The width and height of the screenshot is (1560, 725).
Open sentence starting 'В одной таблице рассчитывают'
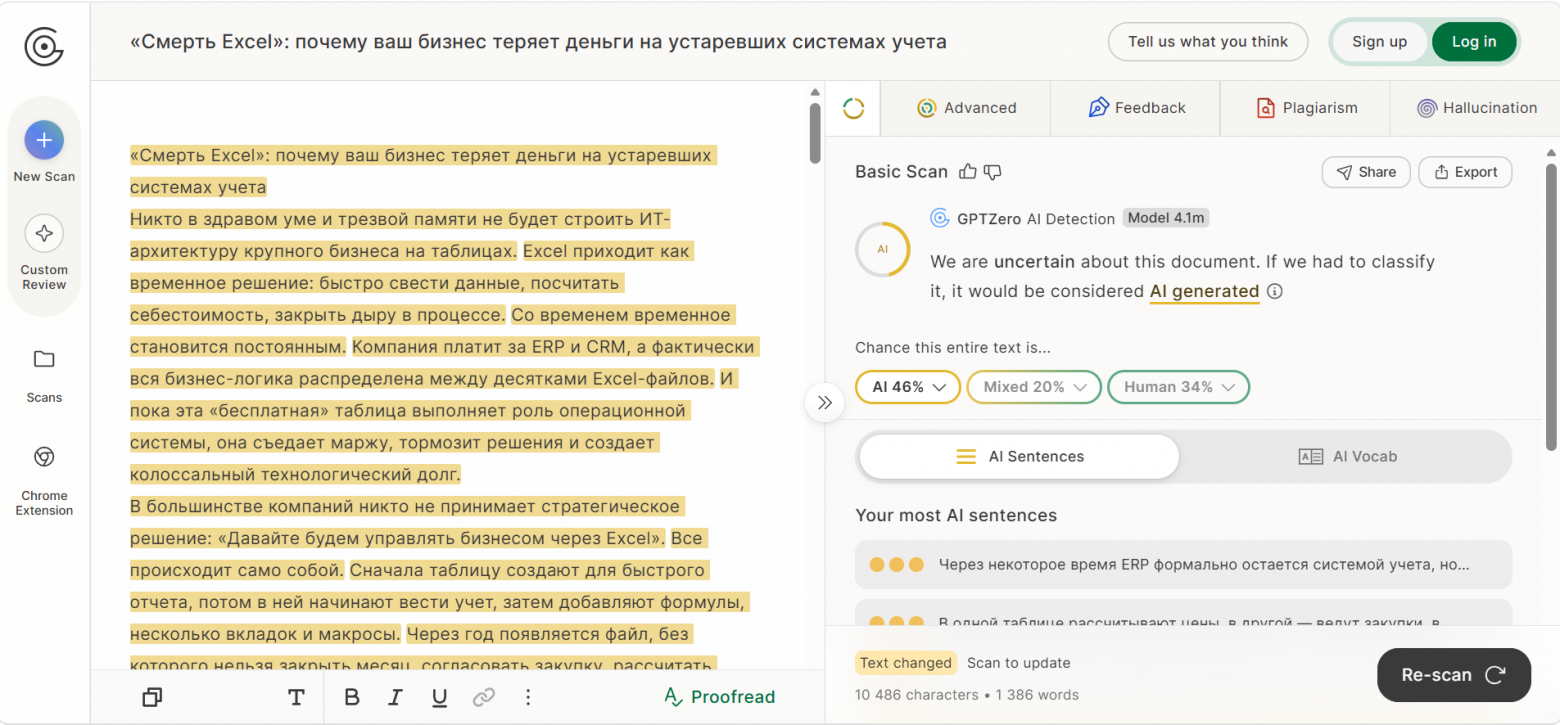(1183, 613)
